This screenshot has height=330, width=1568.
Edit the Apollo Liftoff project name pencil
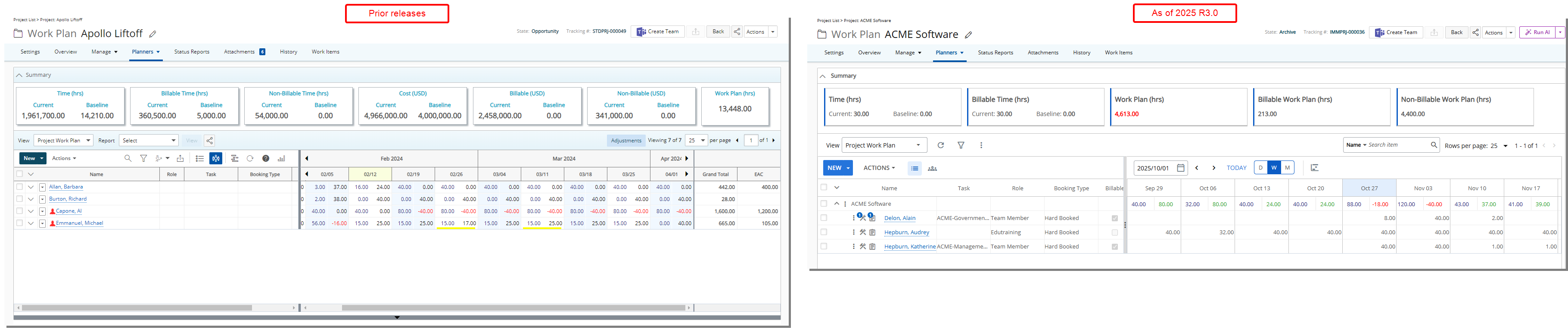click(153, 34)
